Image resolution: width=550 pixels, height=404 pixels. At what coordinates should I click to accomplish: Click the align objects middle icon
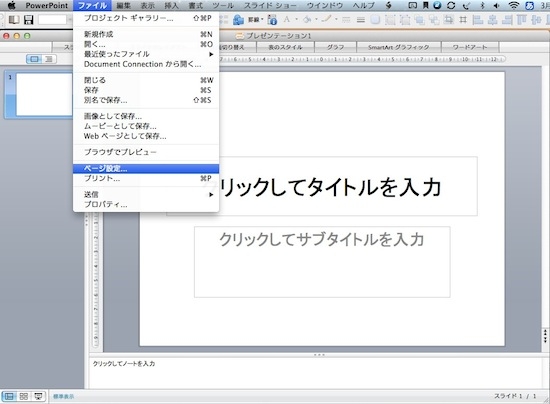point(536,20)
